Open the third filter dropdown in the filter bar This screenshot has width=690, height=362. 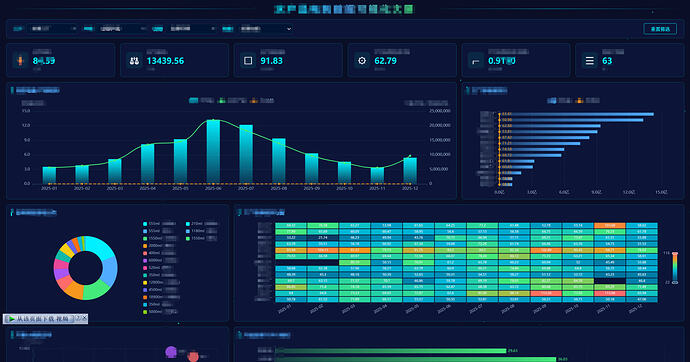tap(192, 29)
